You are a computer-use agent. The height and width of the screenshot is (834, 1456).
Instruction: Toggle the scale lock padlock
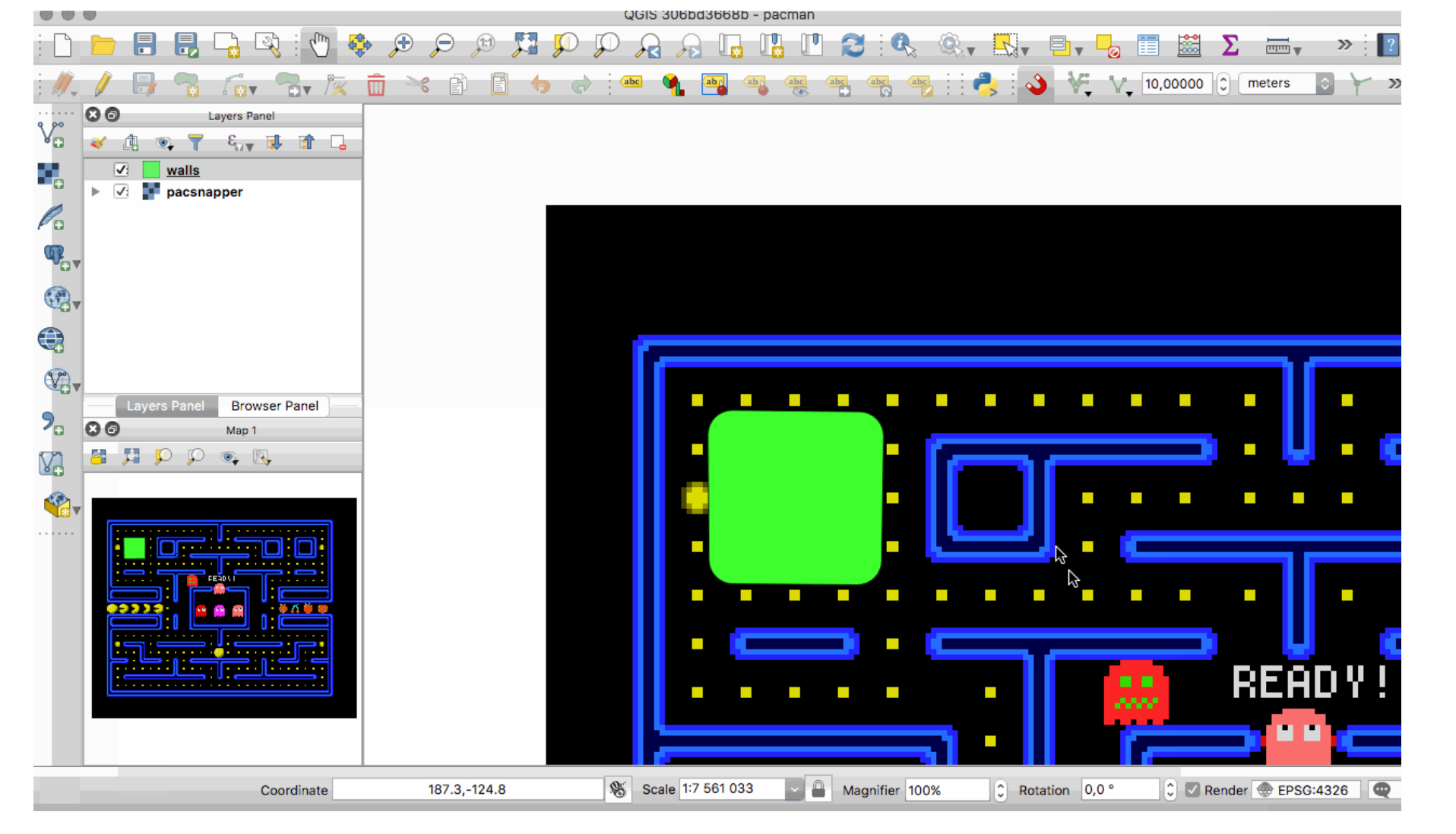tap(818, 789)
